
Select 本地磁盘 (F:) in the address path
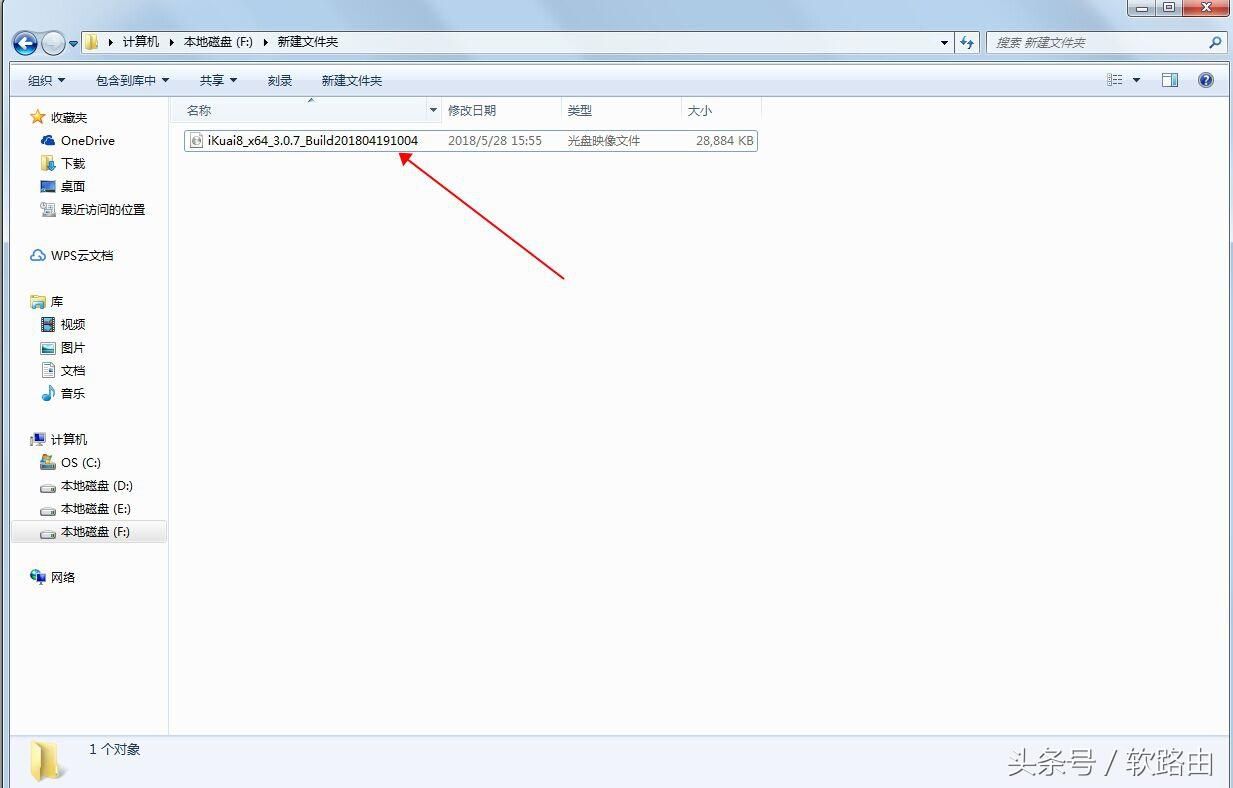(218, 42)
